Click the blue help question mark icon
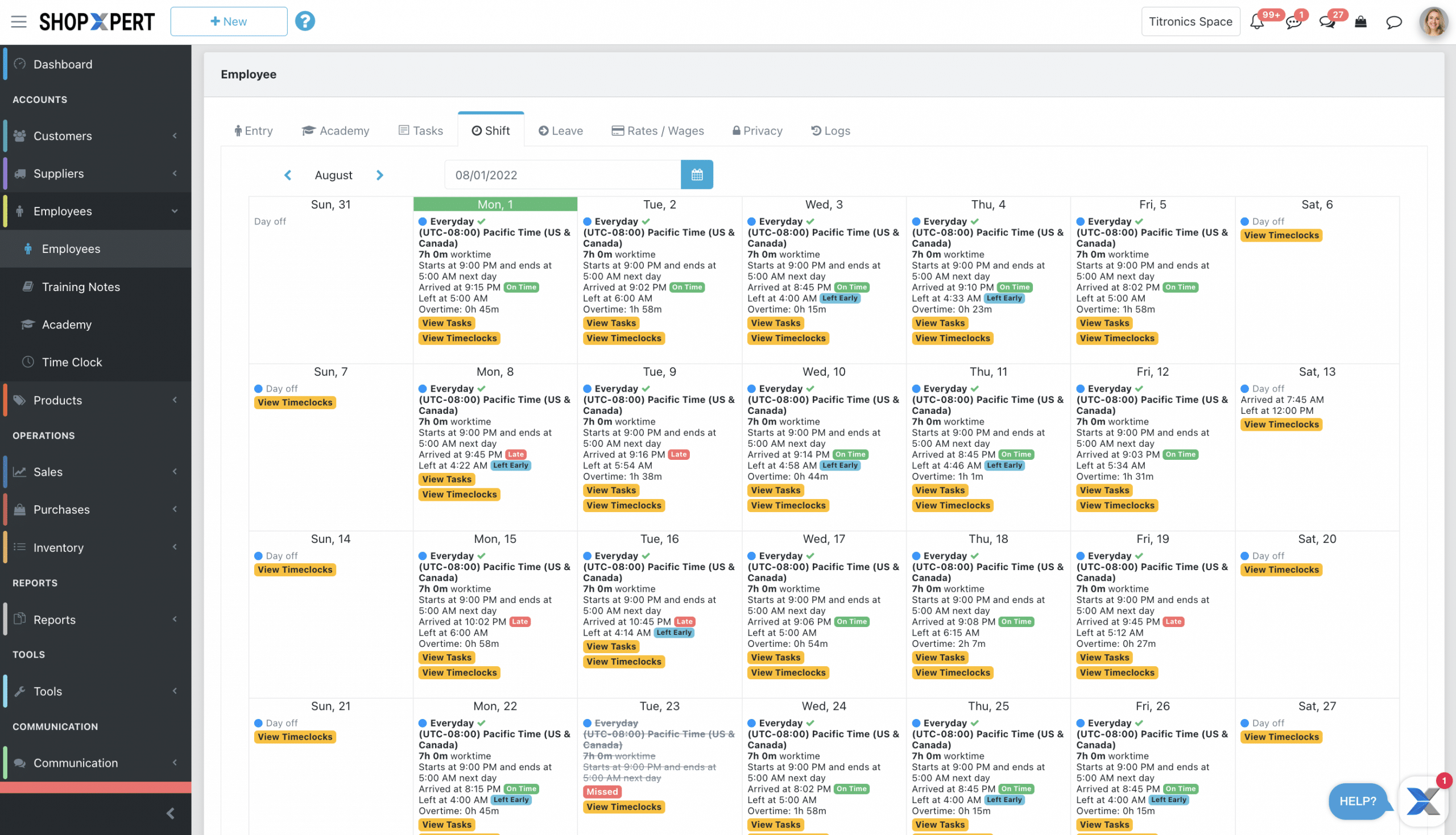 click(x=305, y=21)
